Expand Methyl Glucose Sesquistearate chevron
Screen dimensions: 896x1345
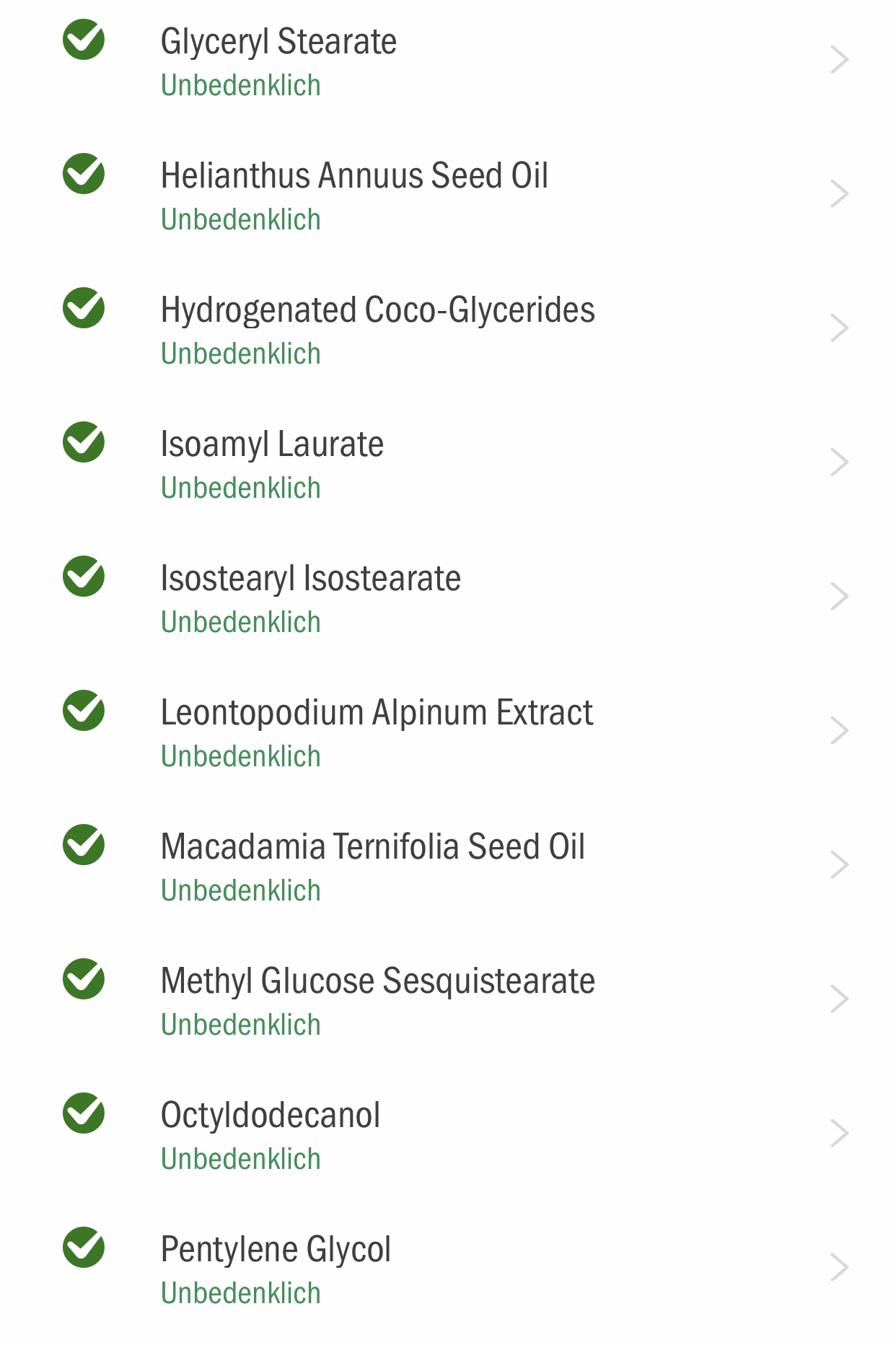(x=839, y=999)
